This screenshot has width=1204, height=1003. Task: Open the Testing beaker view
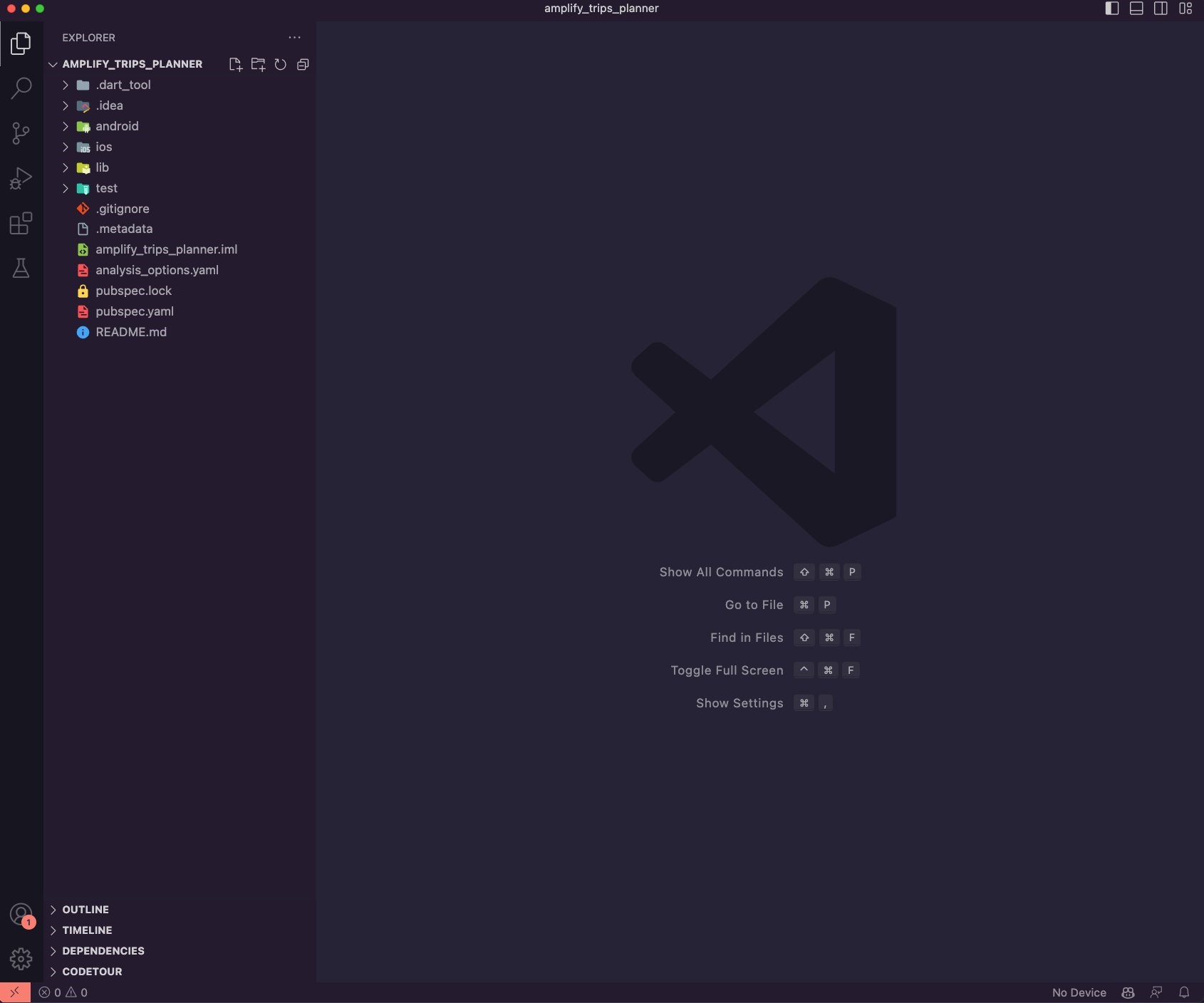(21, 269)
